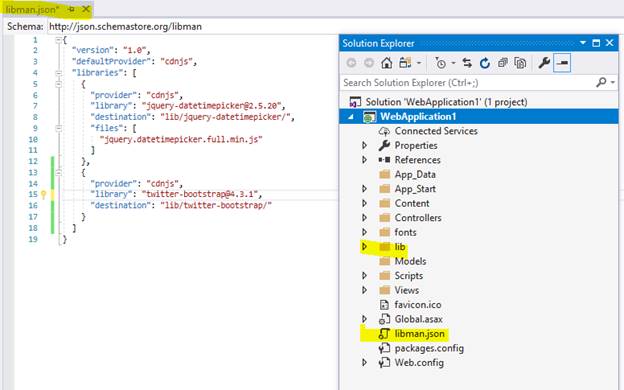
Task: Open the search options dropdown arrow
Action: pyautogui.click(x=613, y=82)
